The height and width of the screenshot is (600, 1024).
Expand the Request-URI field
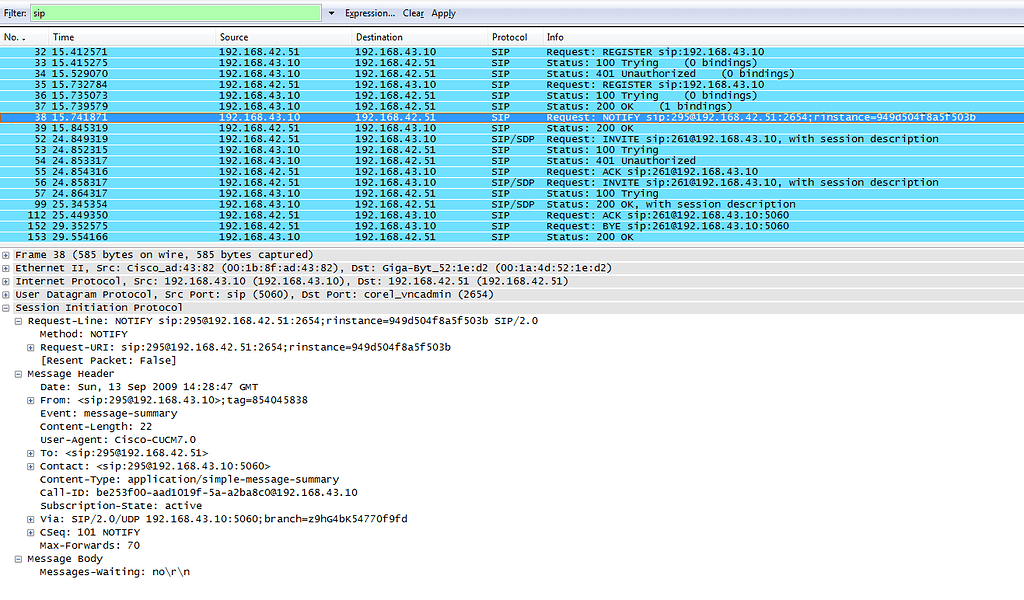pos(29,347)
